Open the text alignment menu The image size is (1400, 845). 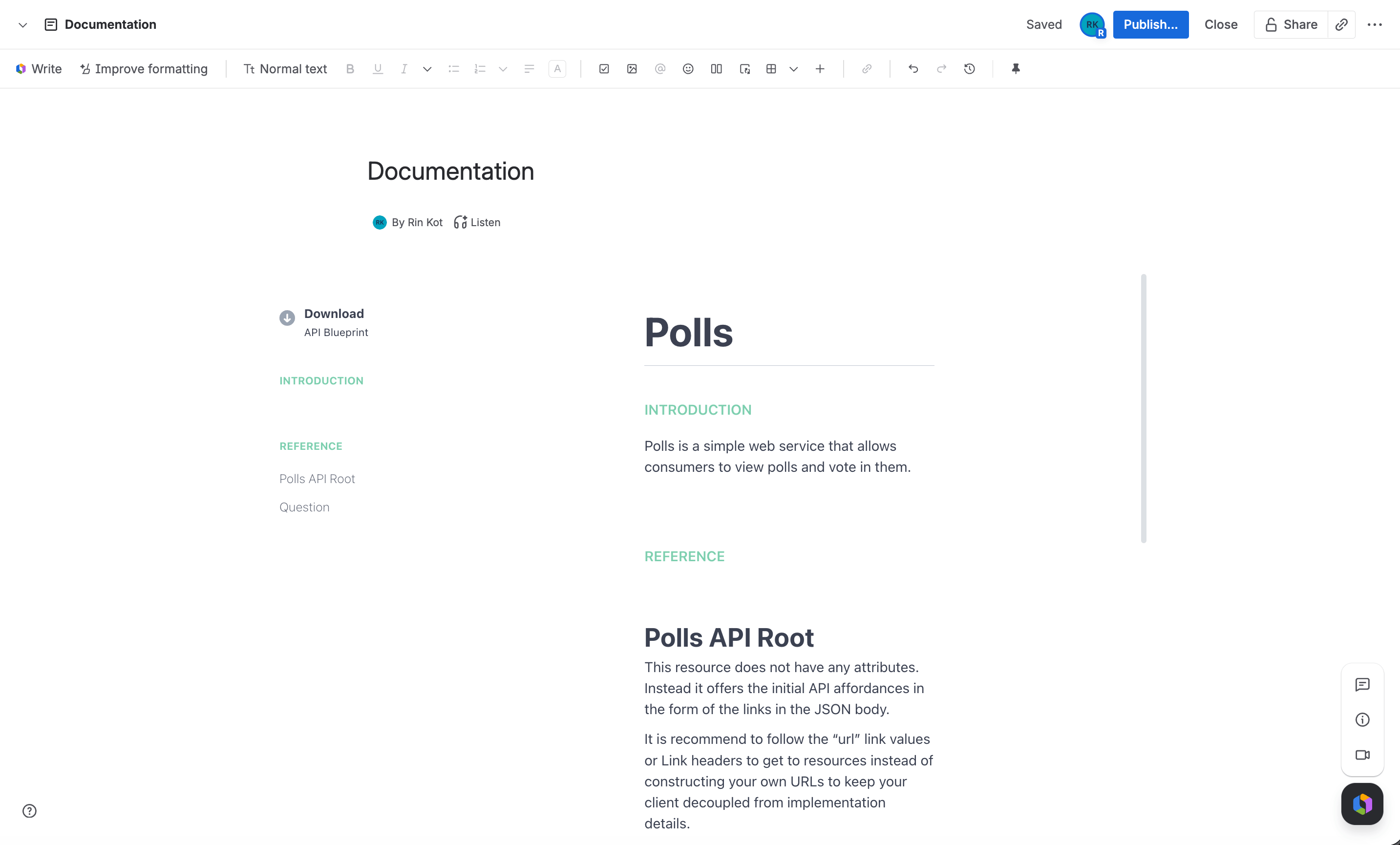point(529,69)
